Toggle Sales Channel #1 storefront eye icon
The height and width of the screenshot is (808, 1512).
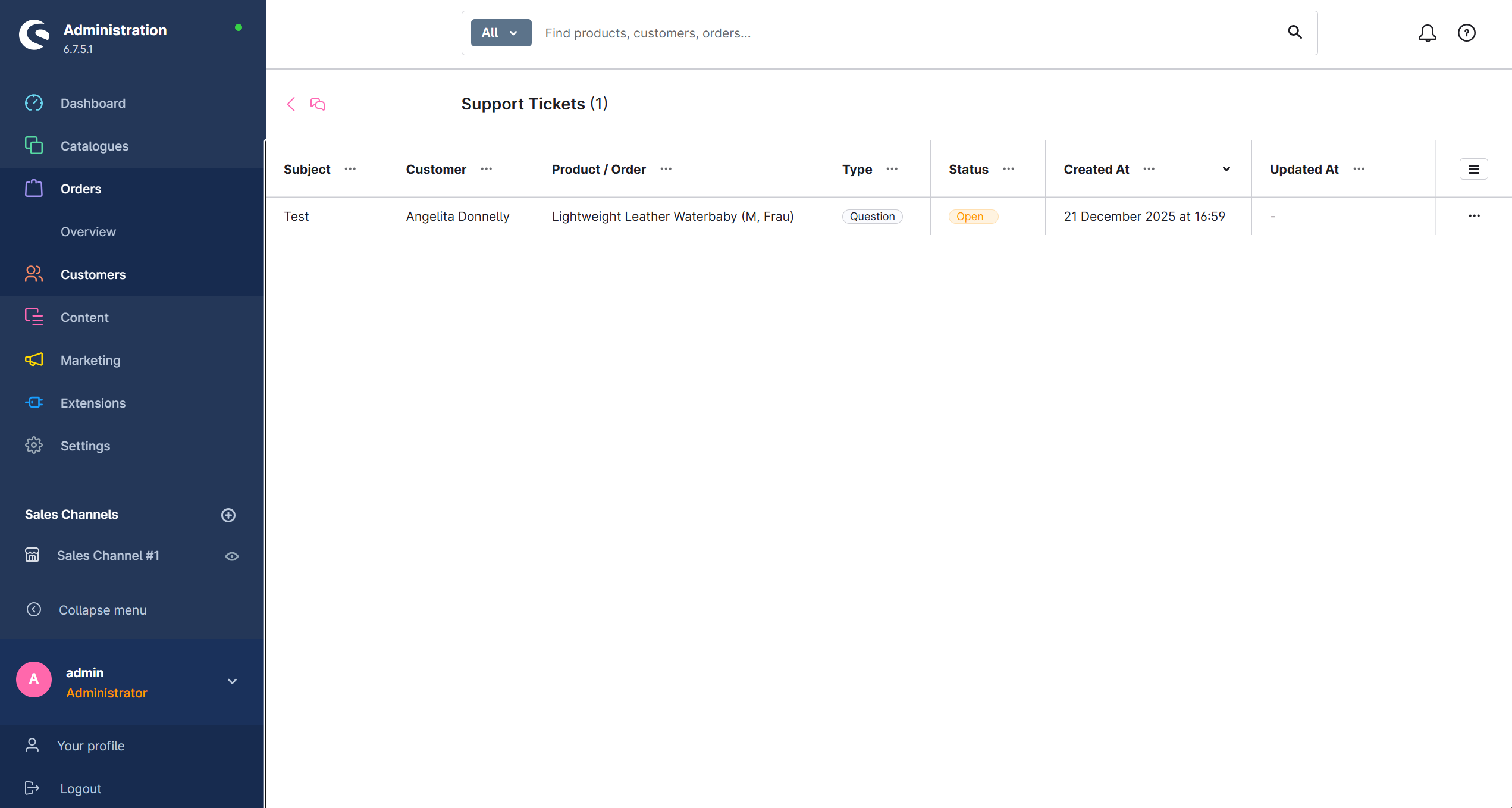232,556
